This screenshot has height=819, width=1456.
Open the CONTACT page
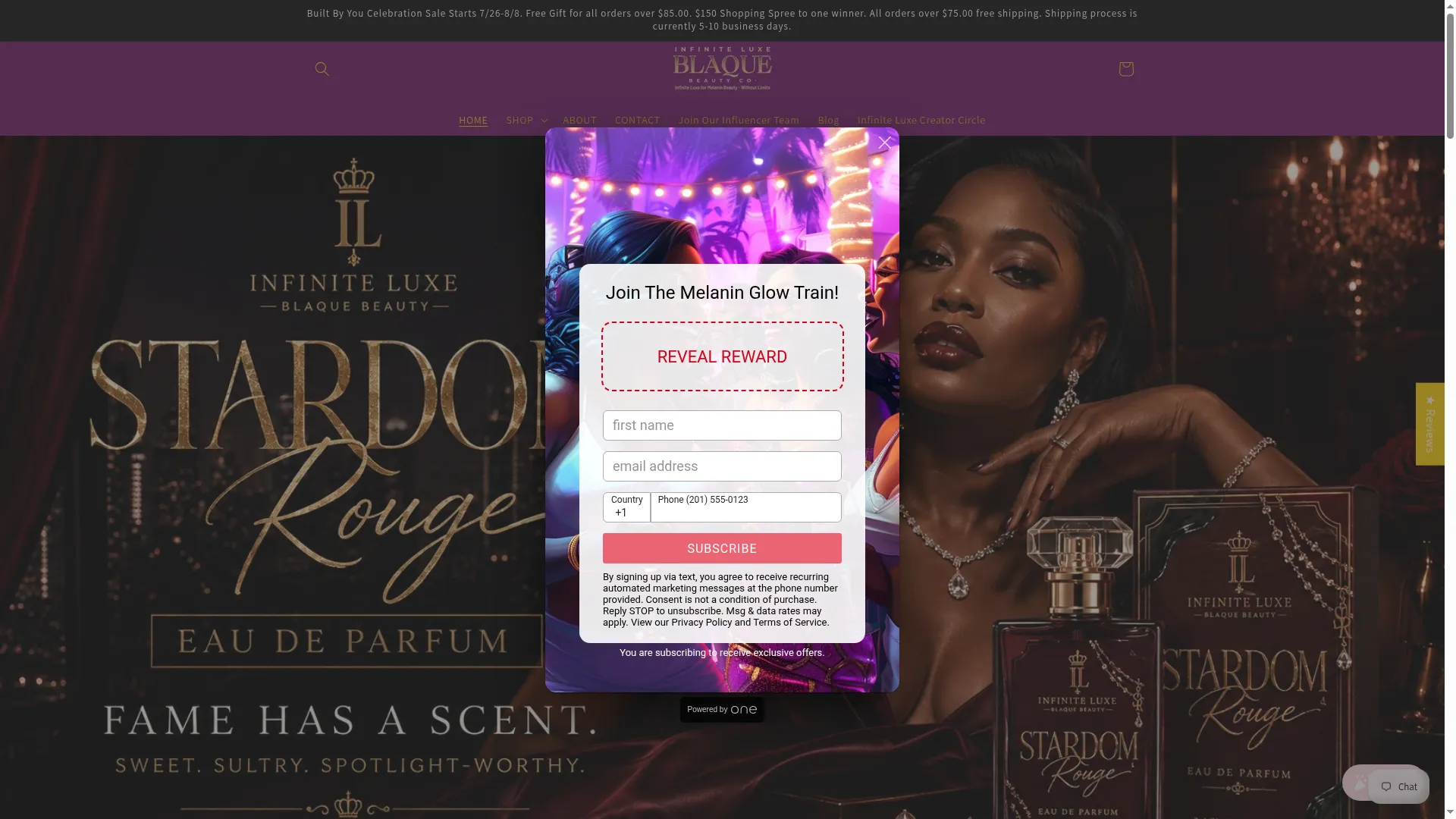tap(637, 120)
